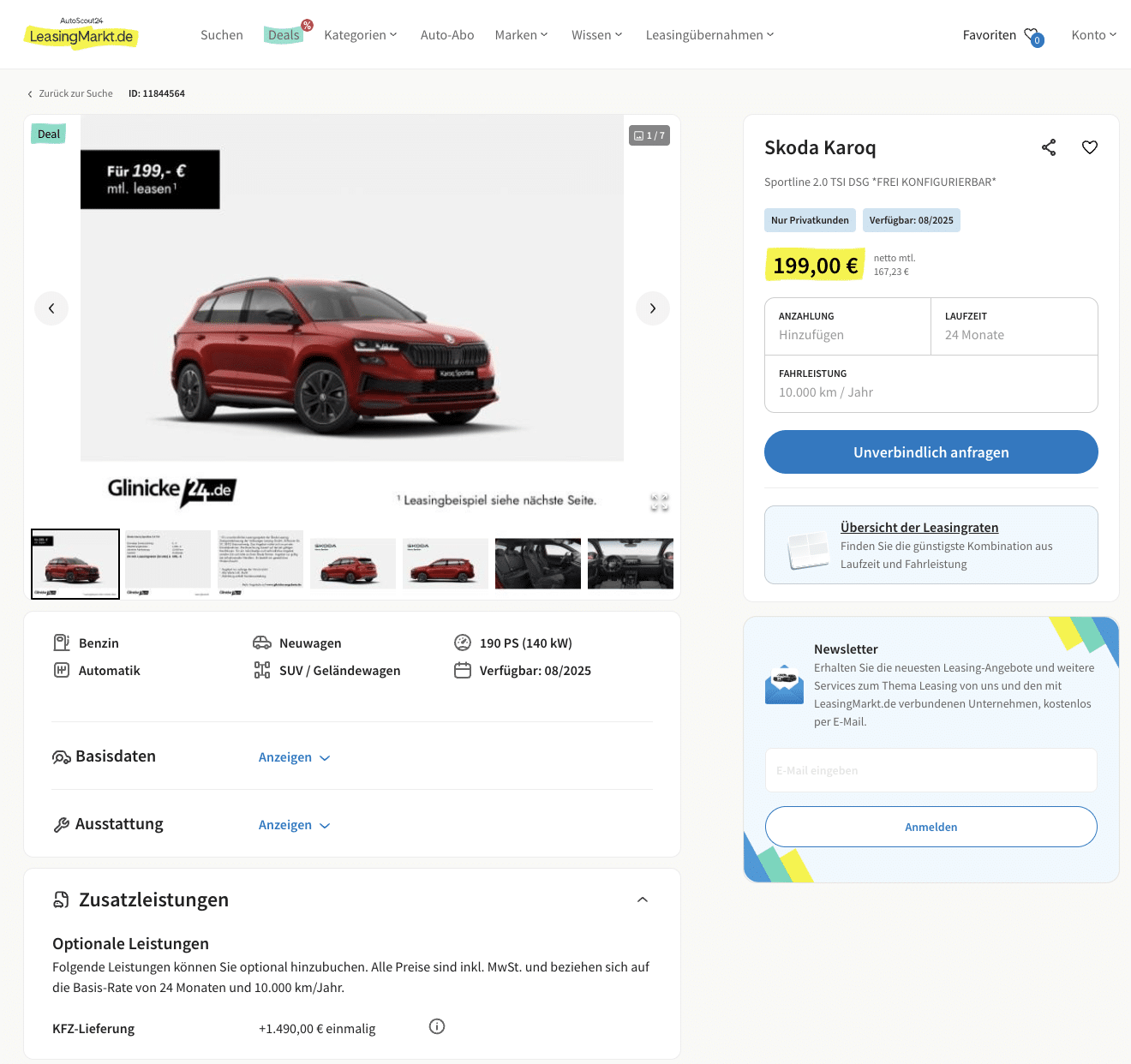The height and width of the screenshot is (1064, 1131).
Task: Click the Neuwagen car icon
Action: 262,643
